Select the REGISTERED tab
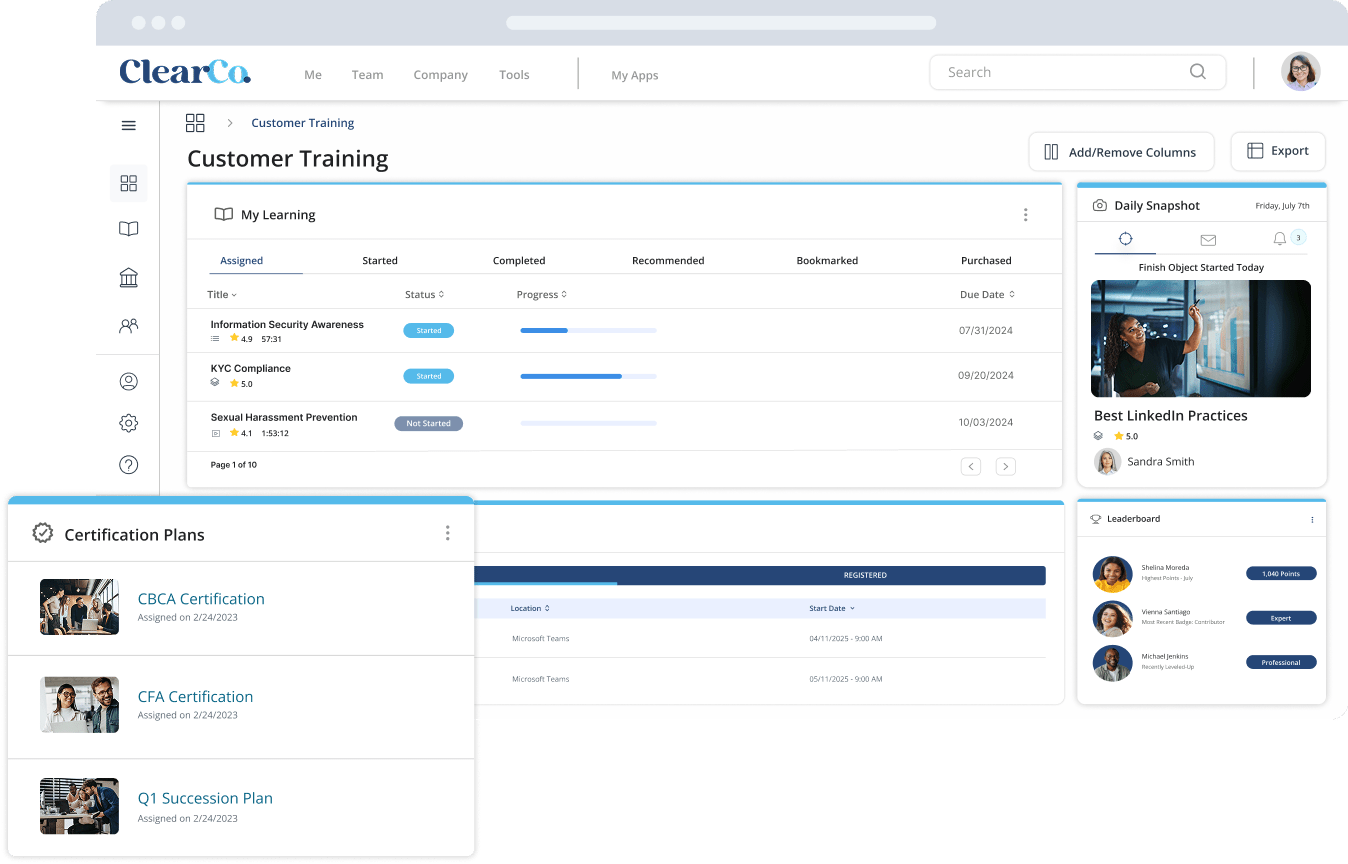Image resolution: width=1348 pixels, height=864 pixels. (x=865, y=575)
